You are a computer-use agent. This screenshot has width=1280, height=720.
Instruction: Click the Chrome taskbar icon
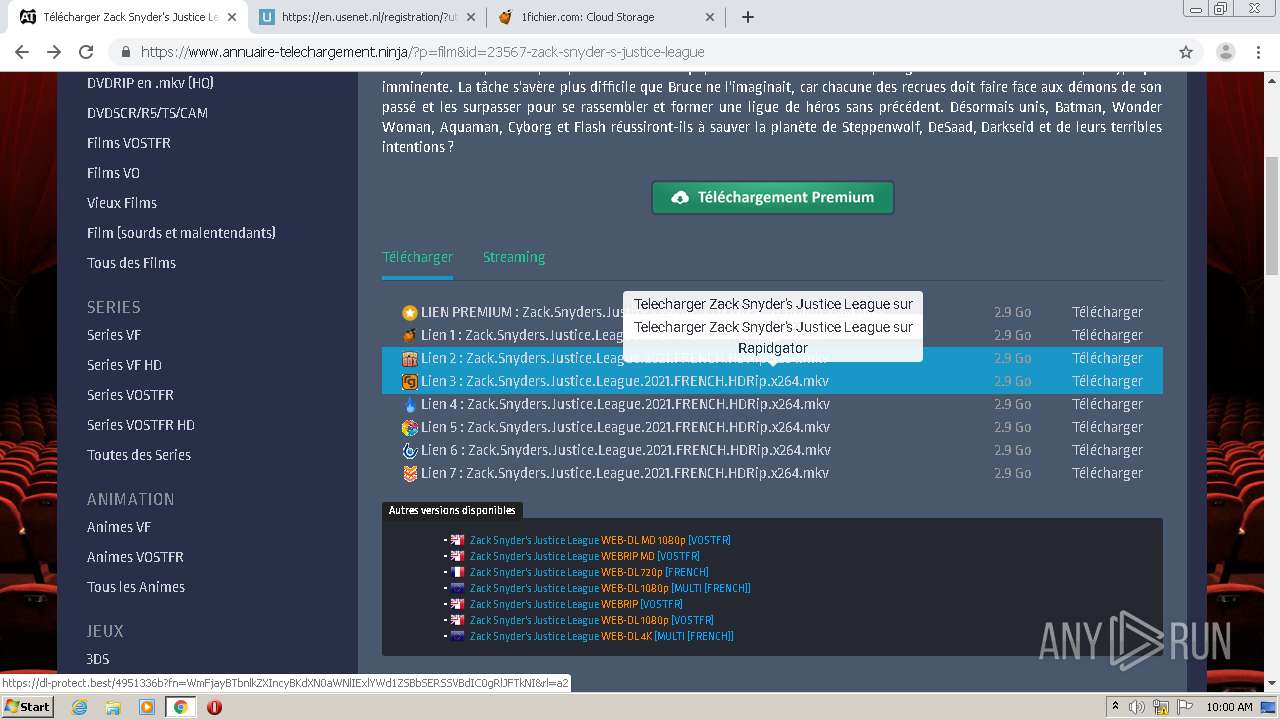180,707
